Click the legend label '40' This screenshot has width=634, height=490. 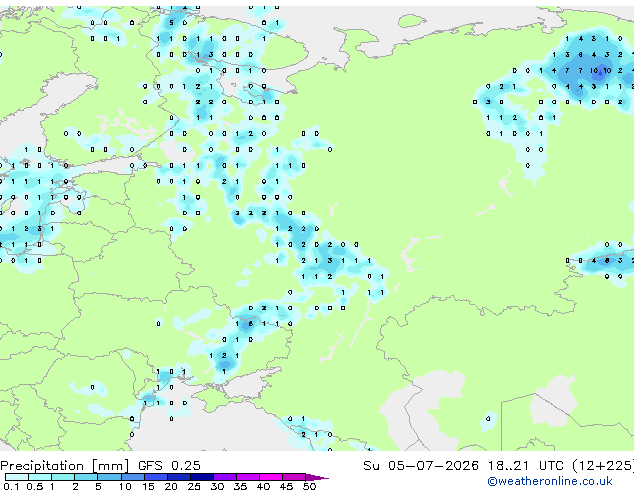(263, 486)
